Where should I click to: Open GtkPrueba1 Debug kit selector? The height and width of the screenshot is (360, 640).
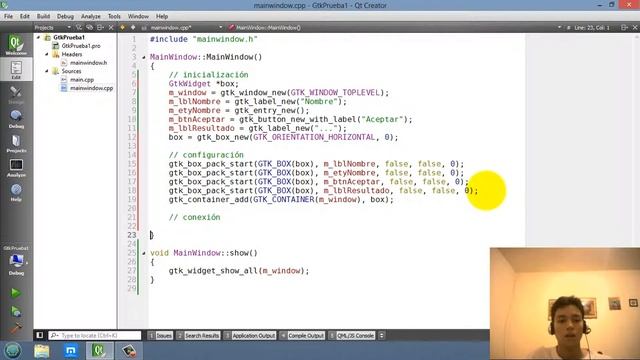[16, 261]
